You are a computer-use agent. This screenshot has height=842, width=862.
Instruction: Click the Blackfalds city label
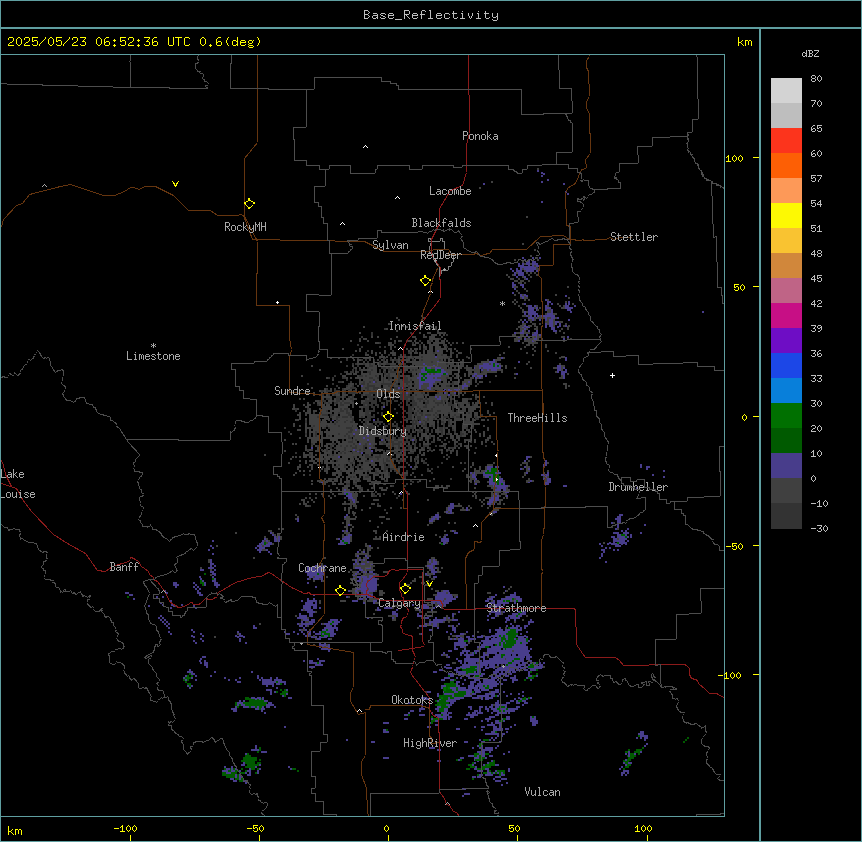[441, 223]
